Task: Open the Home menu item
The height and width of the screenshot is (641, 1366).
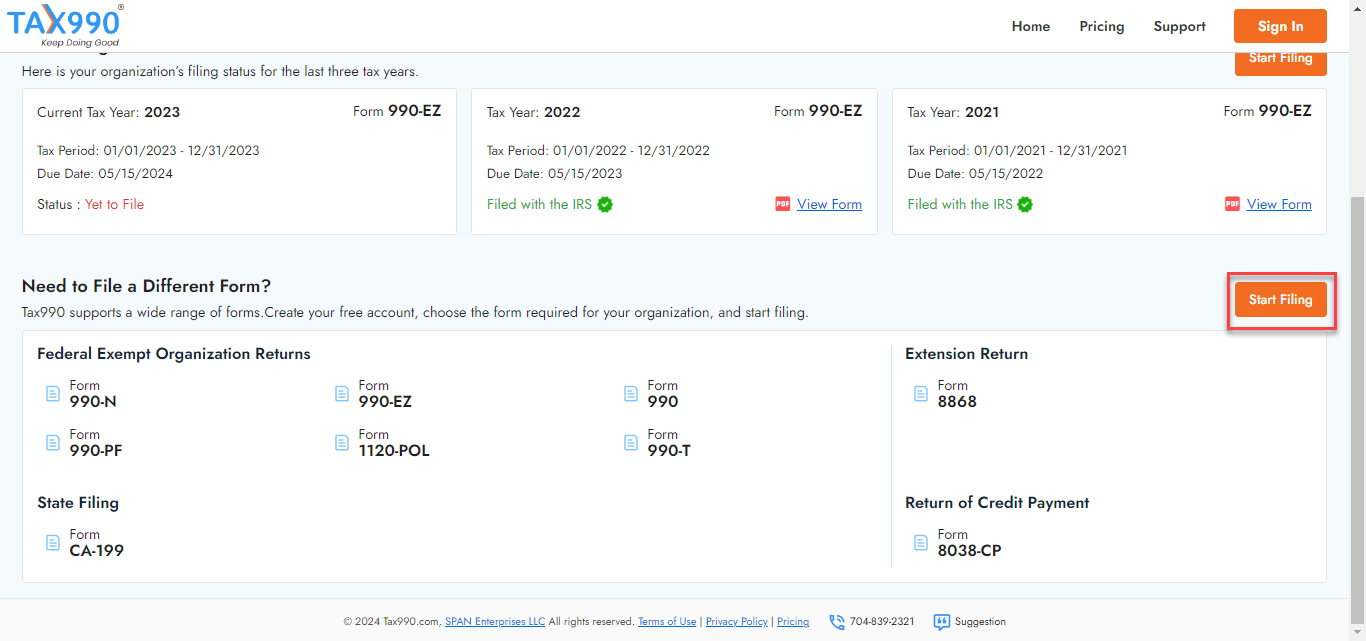Action: [1031, 26]
